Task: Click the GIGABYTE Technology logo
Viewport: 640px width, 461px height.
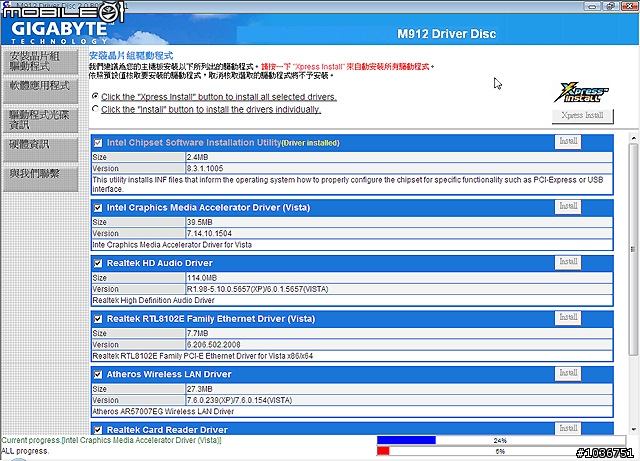Action: (x=60, y=33)
